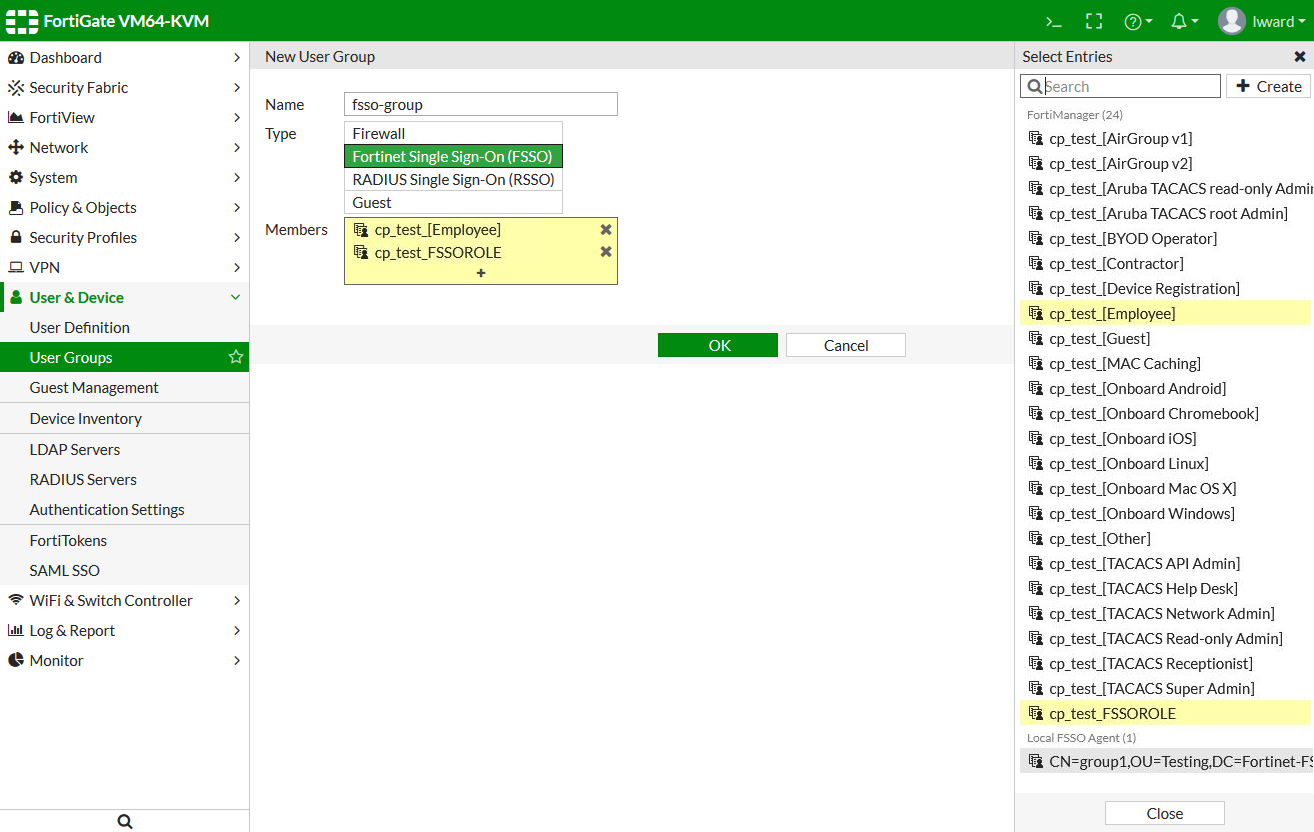Select RADIUS Single Sign-On (RSSO) type
This screenshot has width=1314, height=832.
[x=453, y=180]
